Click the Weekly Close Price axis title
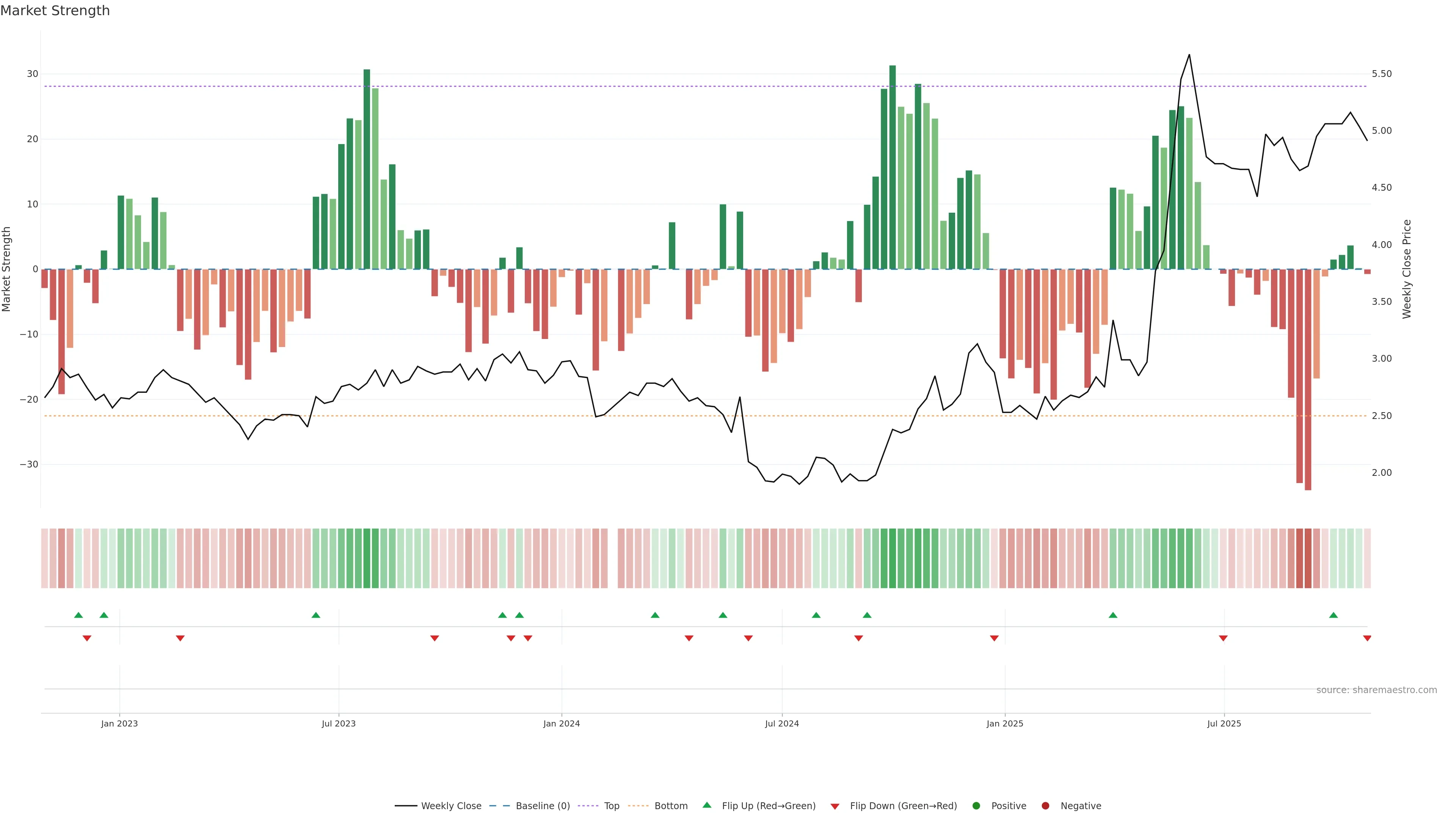This screenshot has width=1456, height=819. coord(1407,269)
